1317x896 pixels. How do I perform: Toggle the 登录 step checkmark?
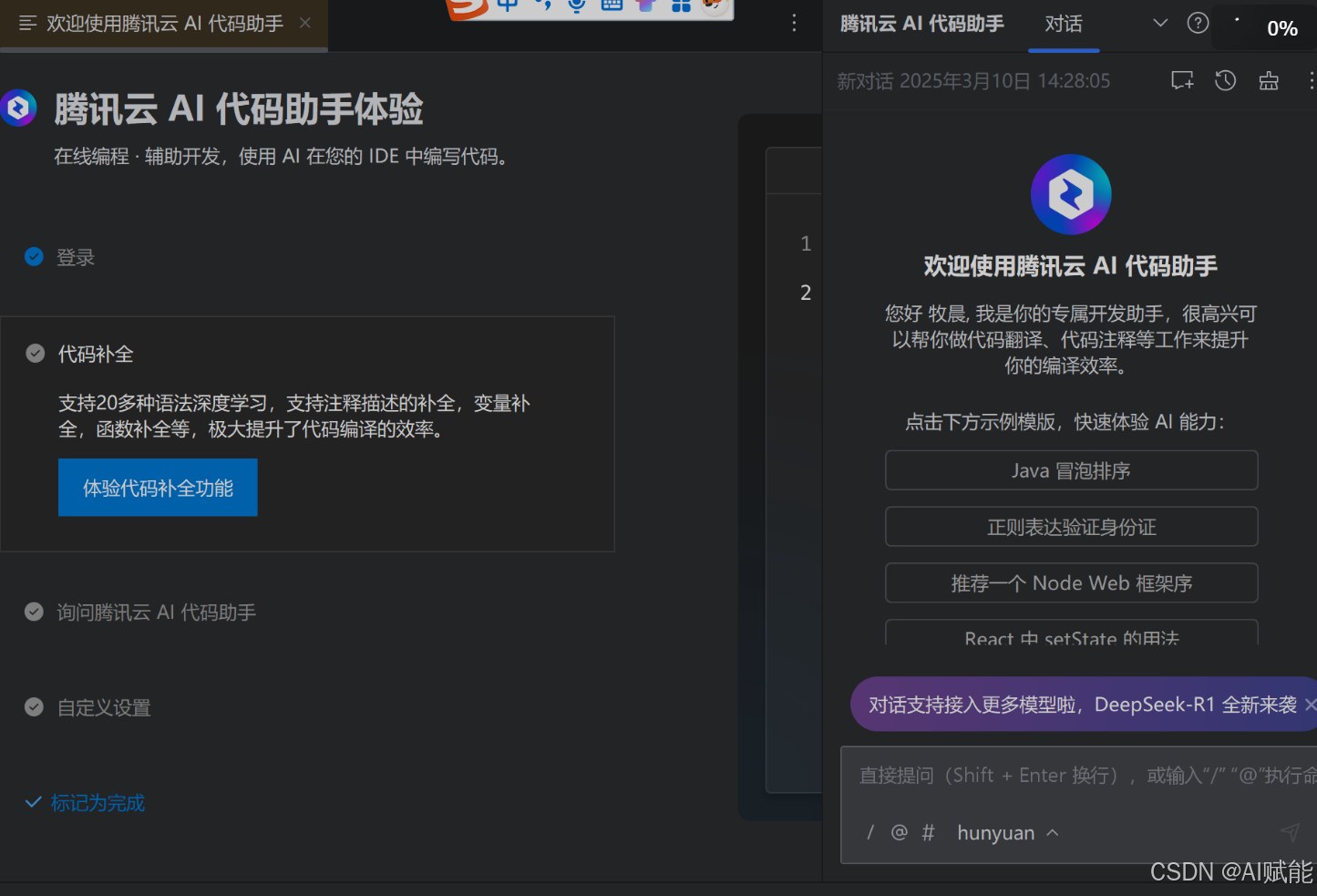click(34, 257)
